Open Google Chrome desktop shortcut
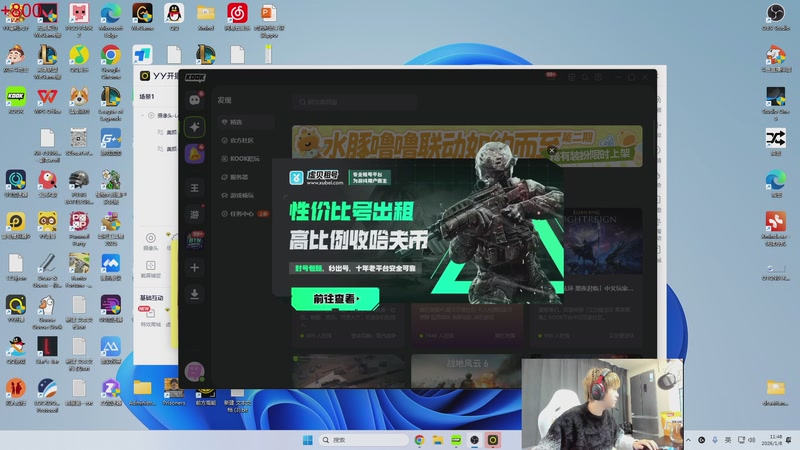800x450 pixels. point(111,61)
